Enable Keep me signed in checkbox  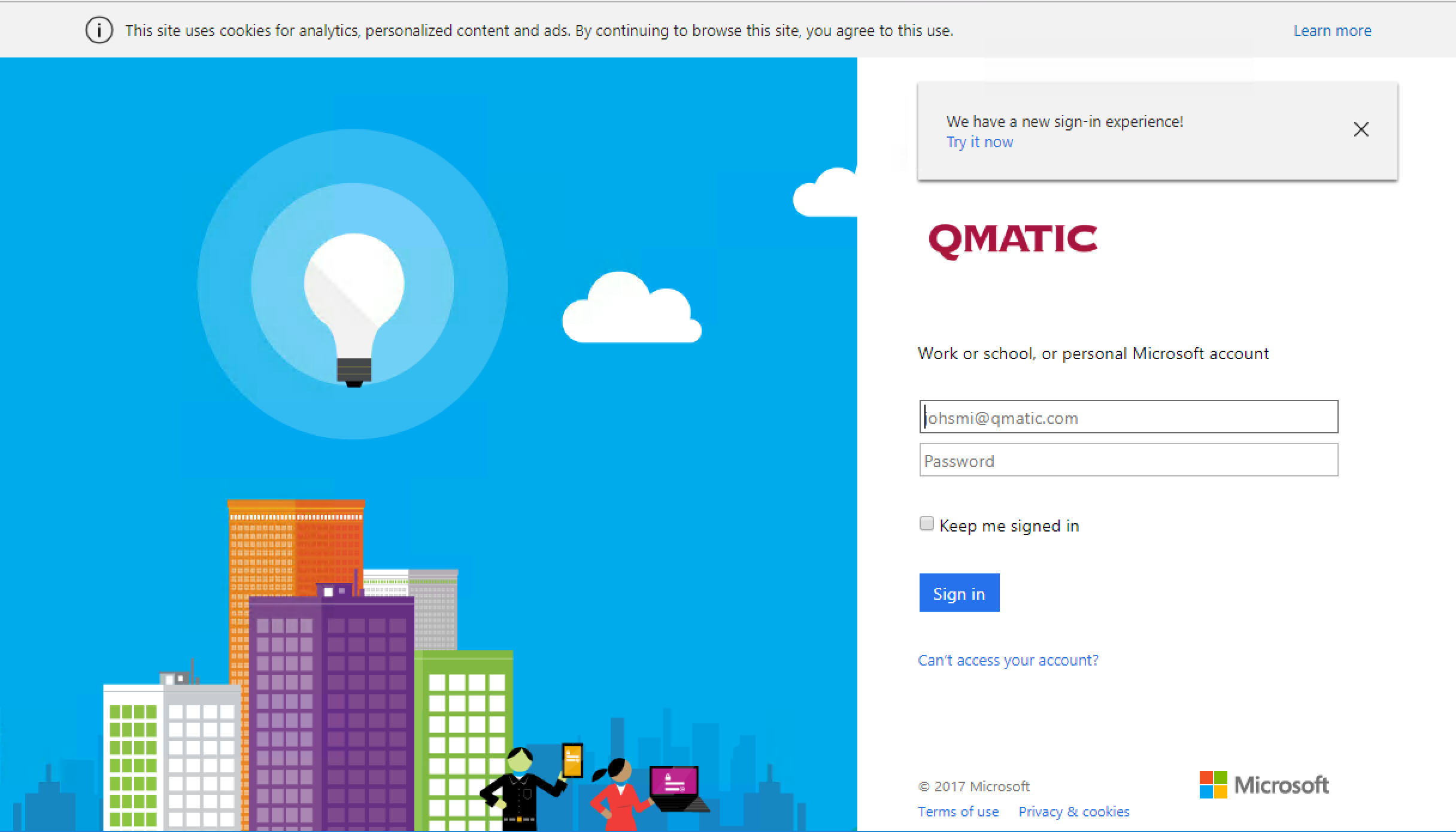(926, 524)
